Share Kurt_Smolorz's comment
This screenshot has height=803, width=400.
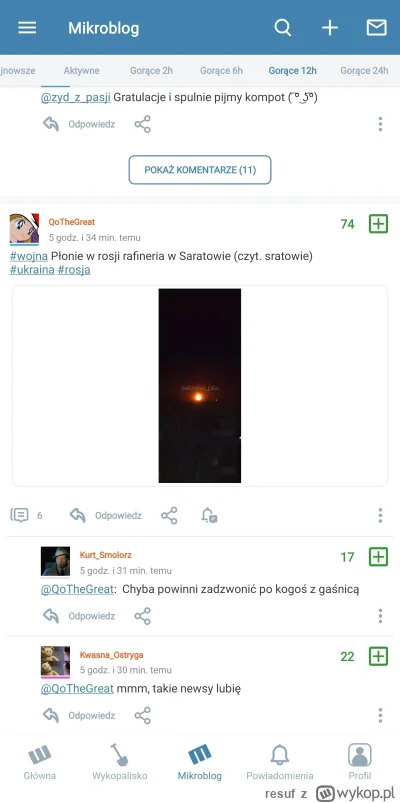142,616
